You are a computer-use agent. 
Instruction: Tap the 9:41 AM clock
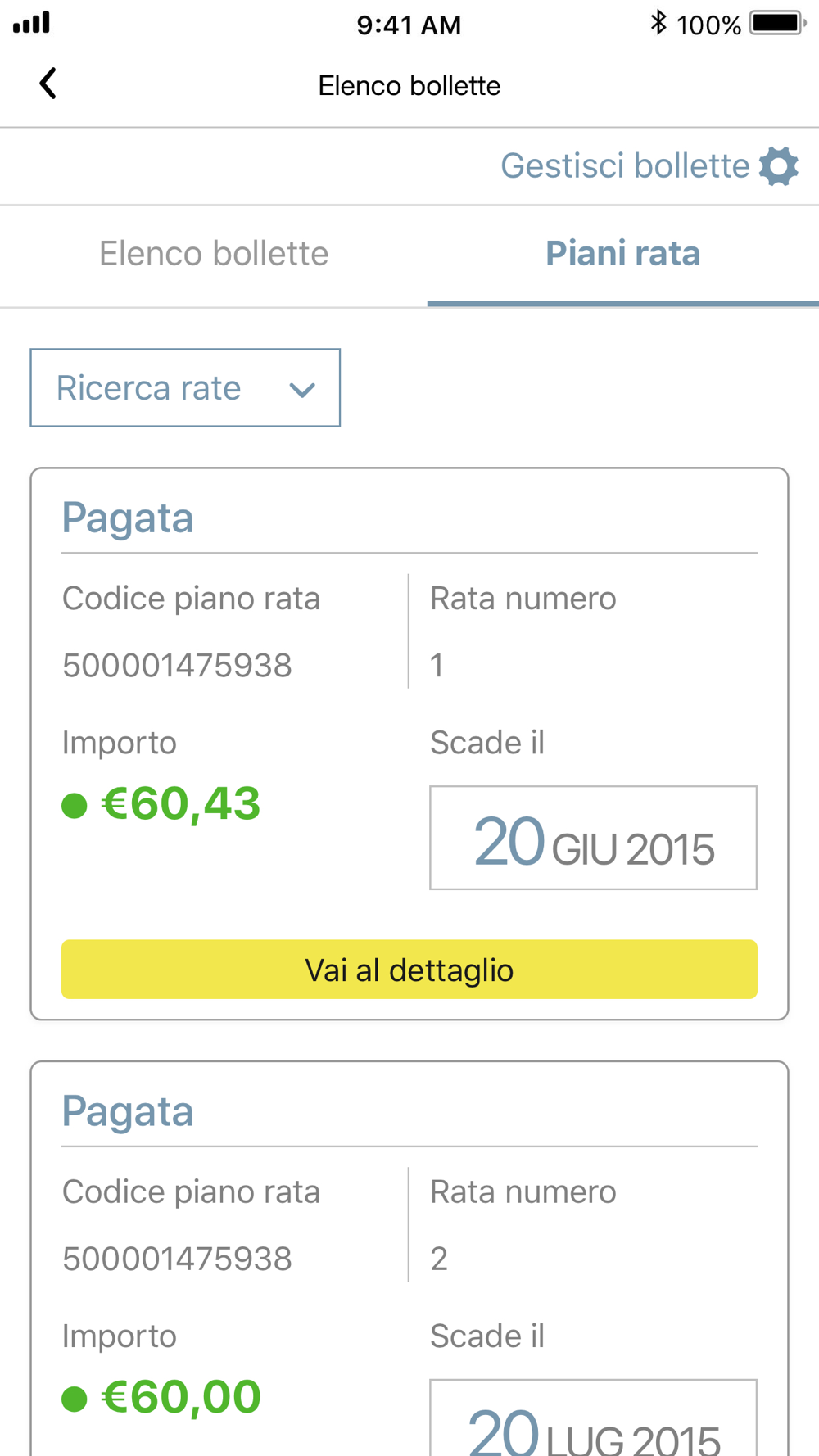pos(409,25)
